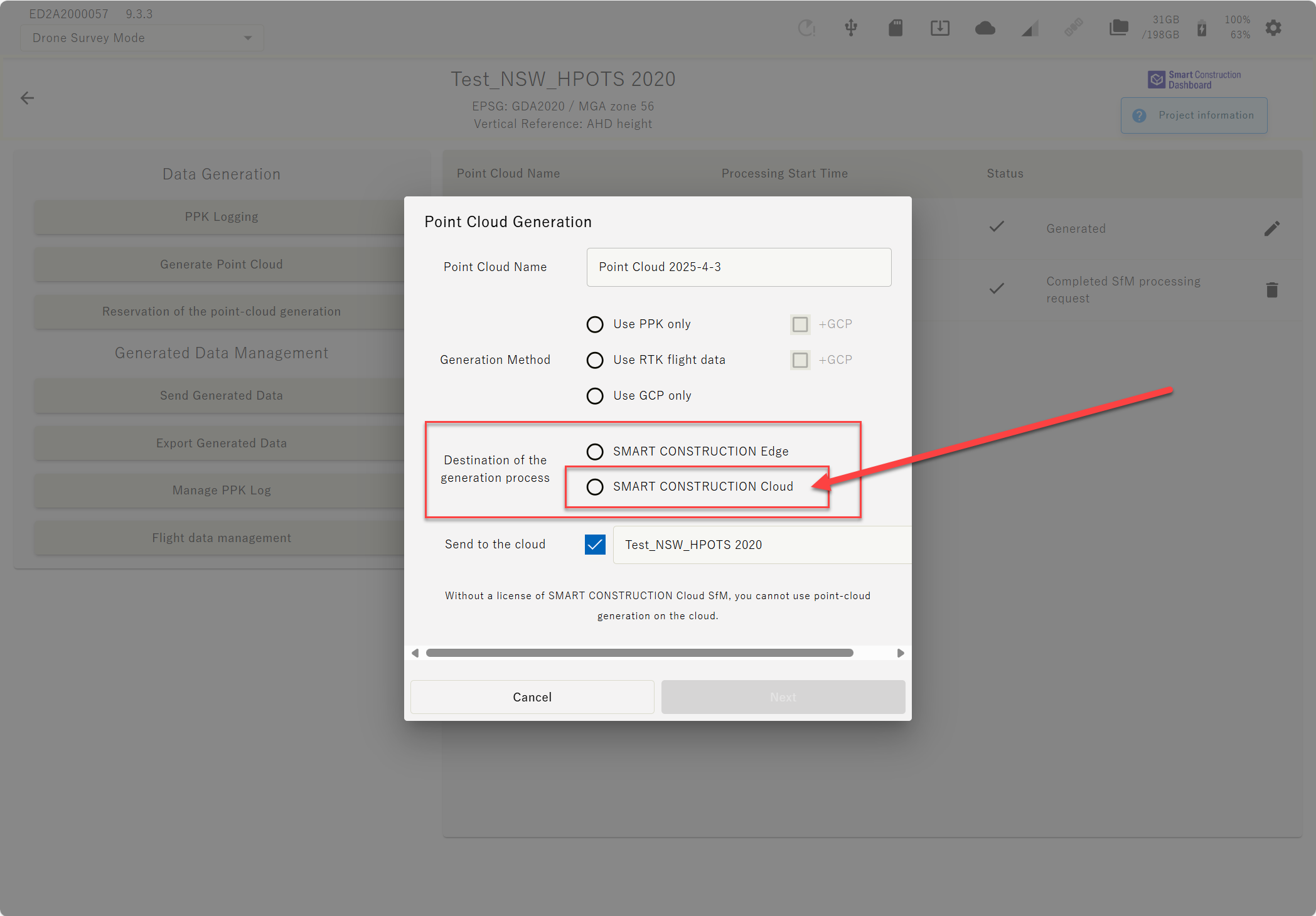Viewport: 1316px width, 916px height.
Task: Select Use PPK only radio button
Action: point(595,324)
